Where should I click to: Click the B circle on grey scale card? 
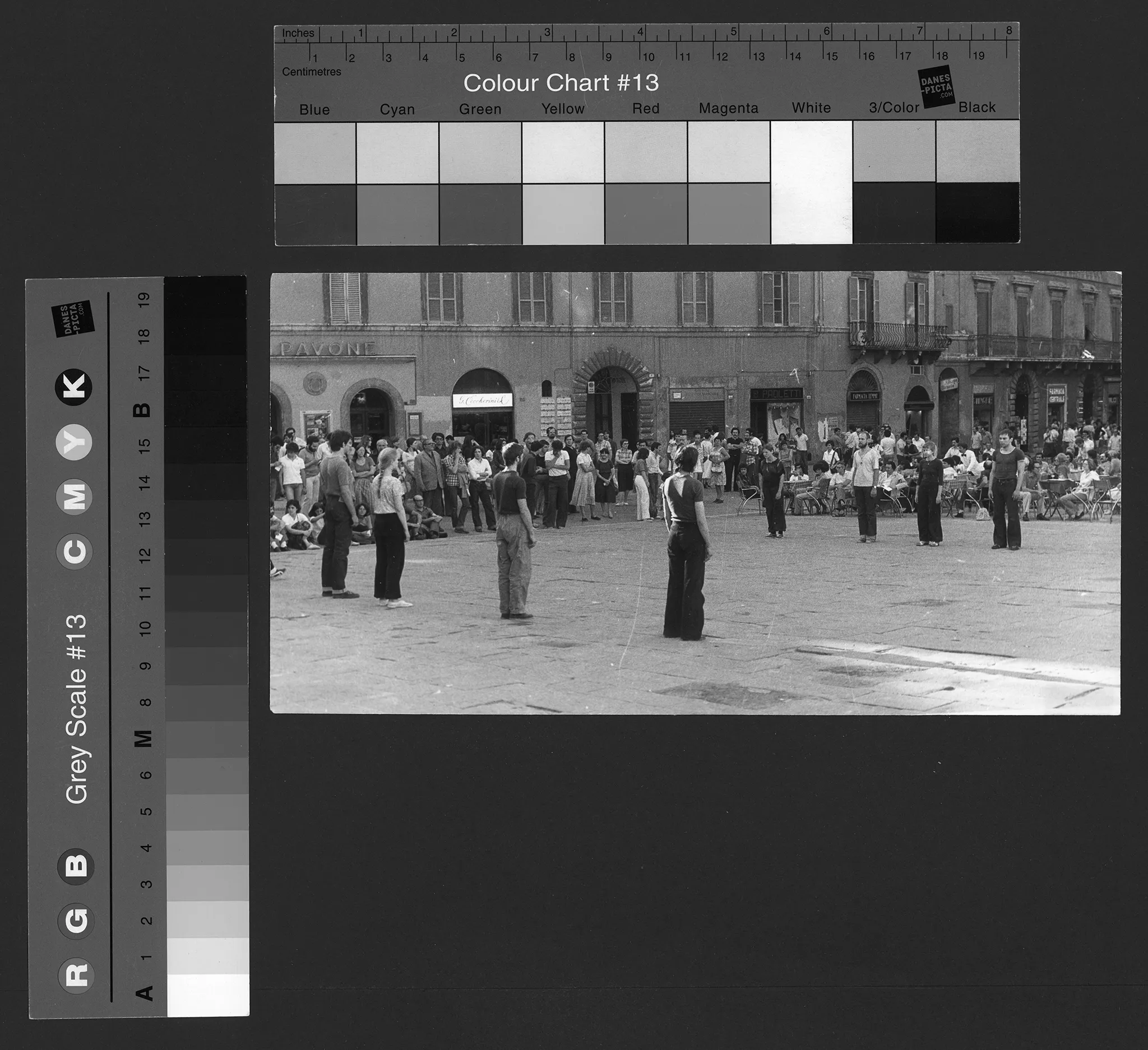pos(76,866)
